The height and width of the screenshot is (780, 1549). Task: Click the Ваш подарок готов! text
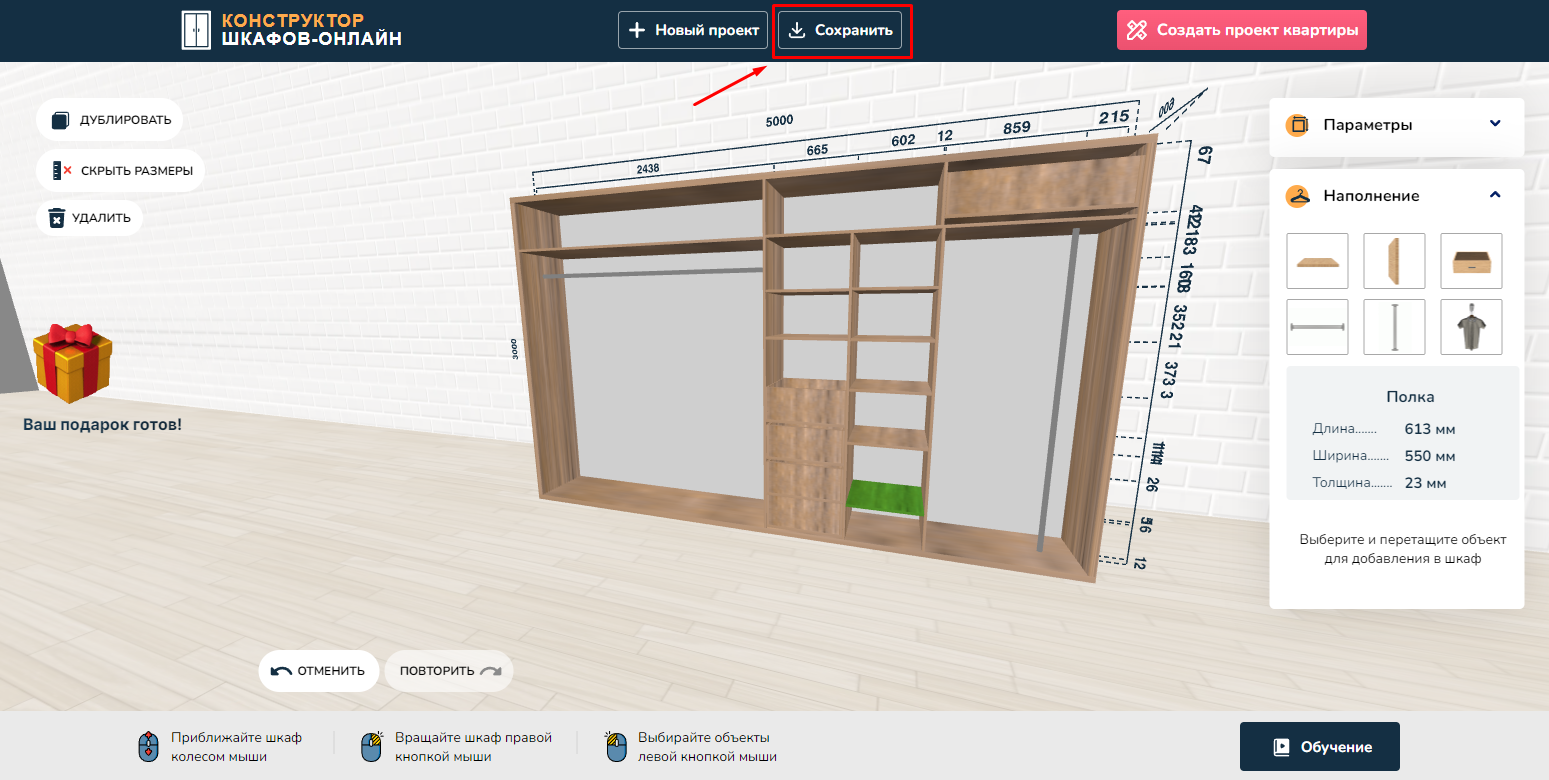(x=102, y=424)
